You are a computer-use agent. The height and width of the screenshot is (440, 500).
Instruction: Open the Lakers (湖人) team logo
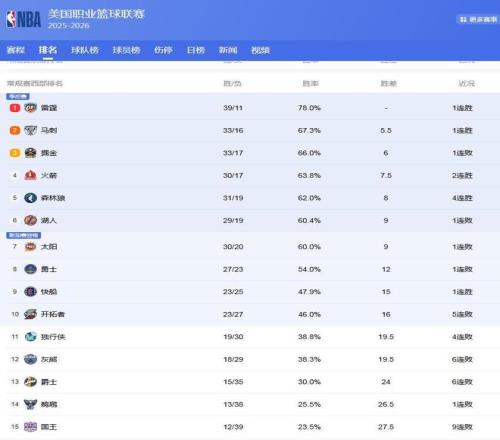[30, 220]
